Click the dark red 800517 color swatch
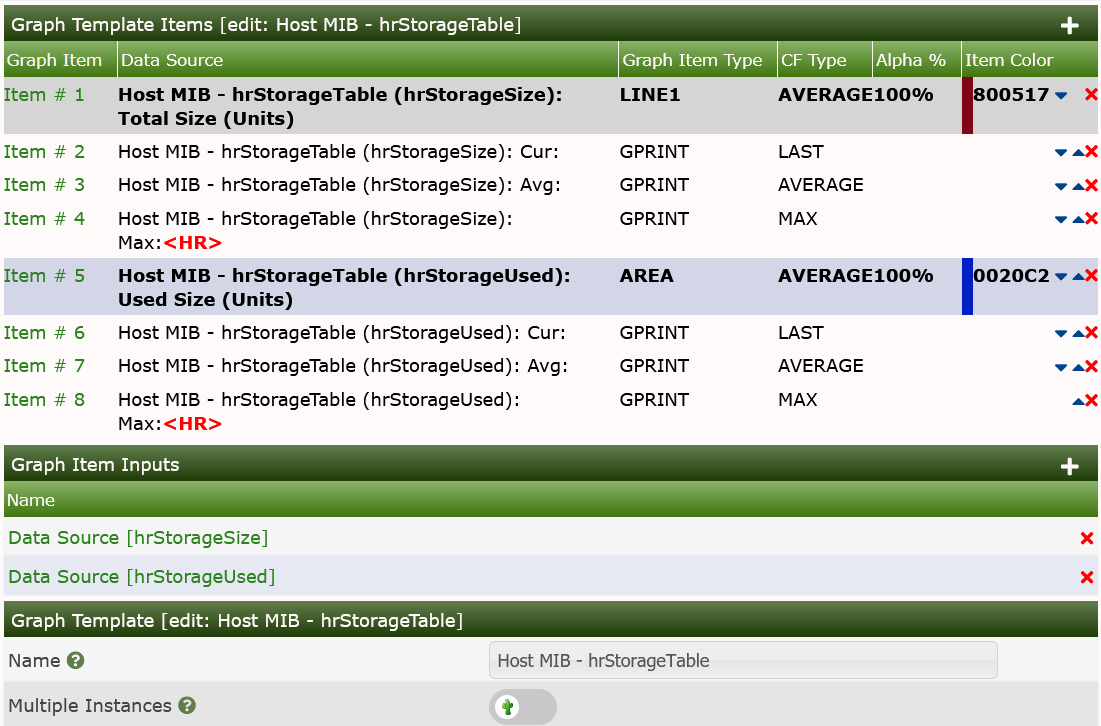1101x726 pixels. click(967, 106)
